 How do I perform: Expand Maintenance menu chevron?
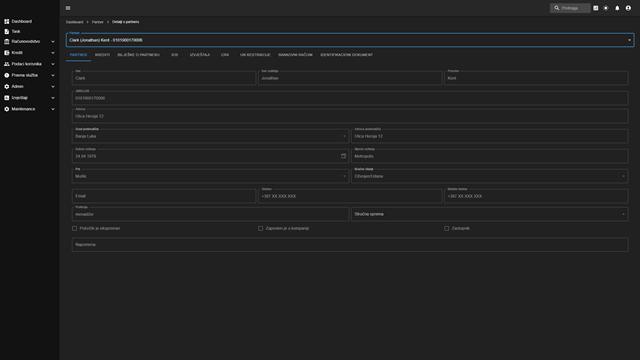(x=53, y=109)
